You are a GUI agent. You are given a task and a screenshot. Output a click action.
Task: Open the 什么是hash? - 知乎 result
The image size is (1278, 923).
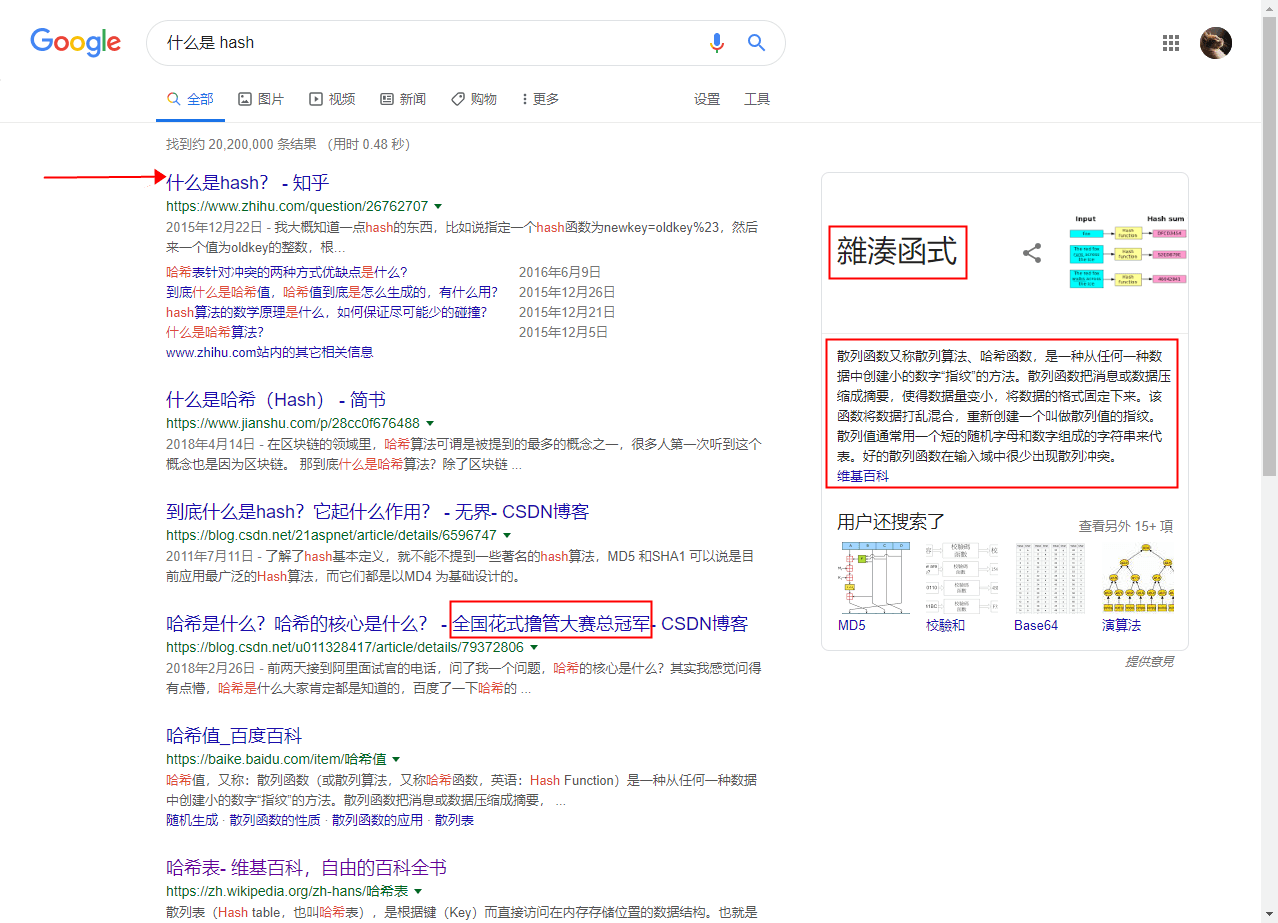tap(248, 182)
